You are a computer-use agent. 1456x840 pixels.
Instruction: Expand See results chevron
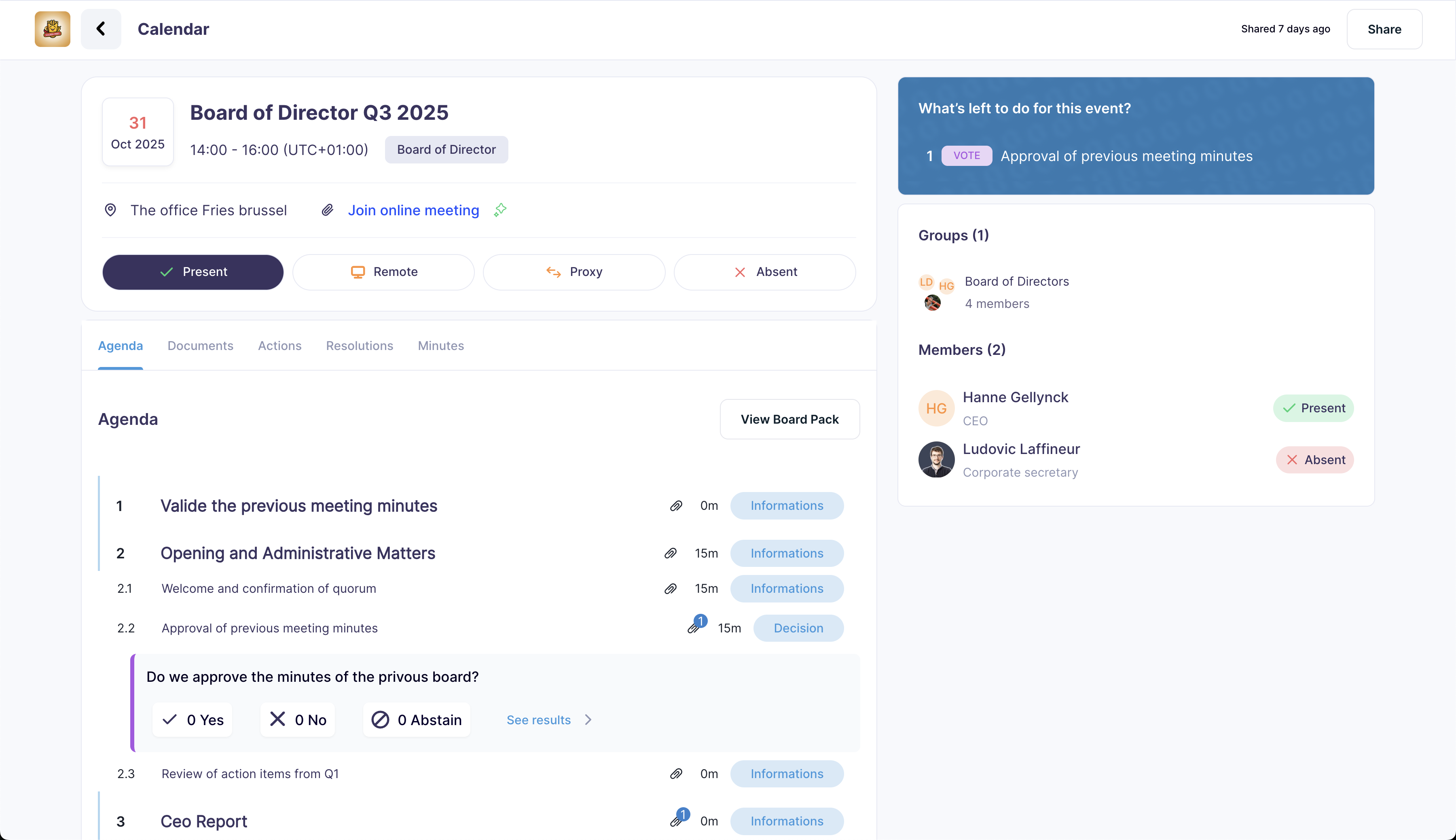click(588, 719)
